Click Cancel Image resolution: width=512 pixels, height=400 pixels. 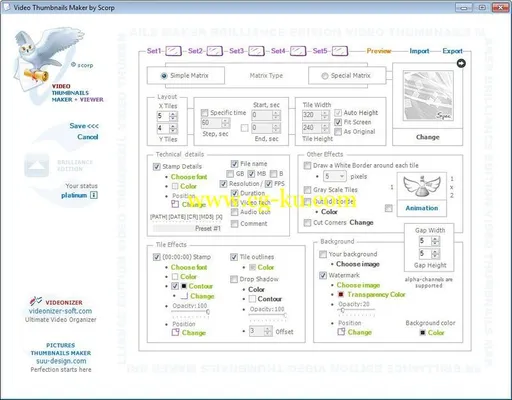(88, 137)
